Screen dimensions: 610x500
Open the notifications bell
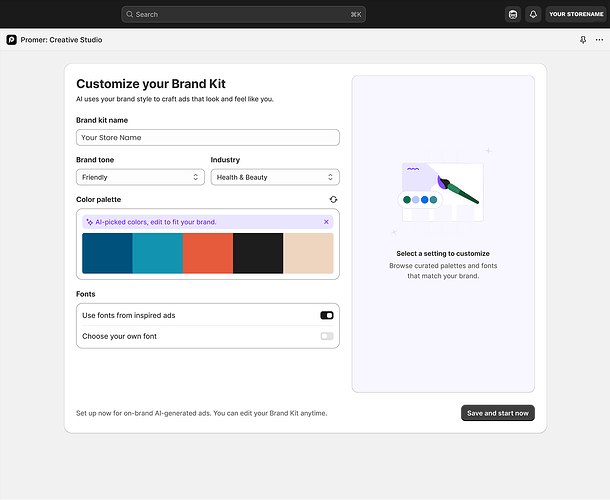[533, 14]
